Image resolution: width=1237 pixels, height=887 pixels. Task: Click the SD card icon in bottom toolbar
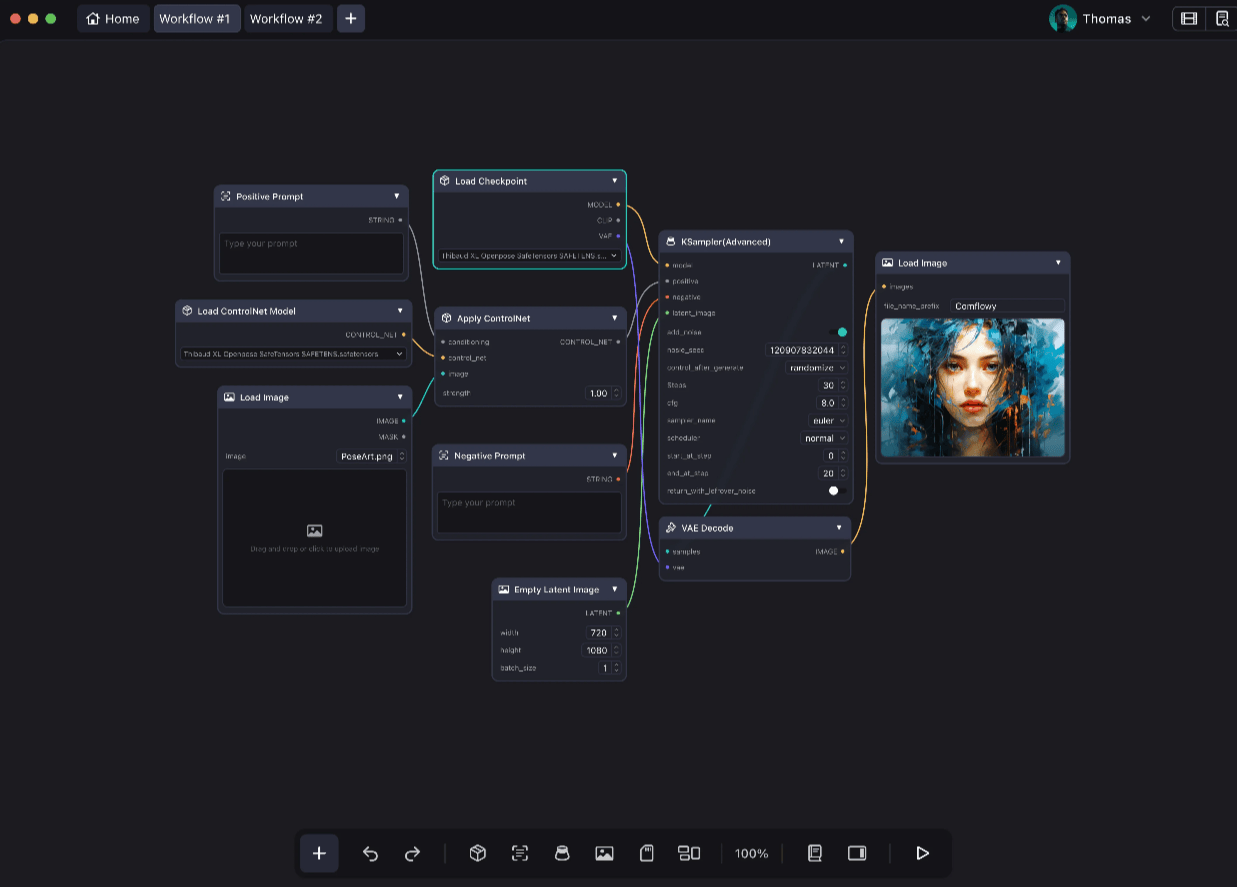click(x=647, y=853)
